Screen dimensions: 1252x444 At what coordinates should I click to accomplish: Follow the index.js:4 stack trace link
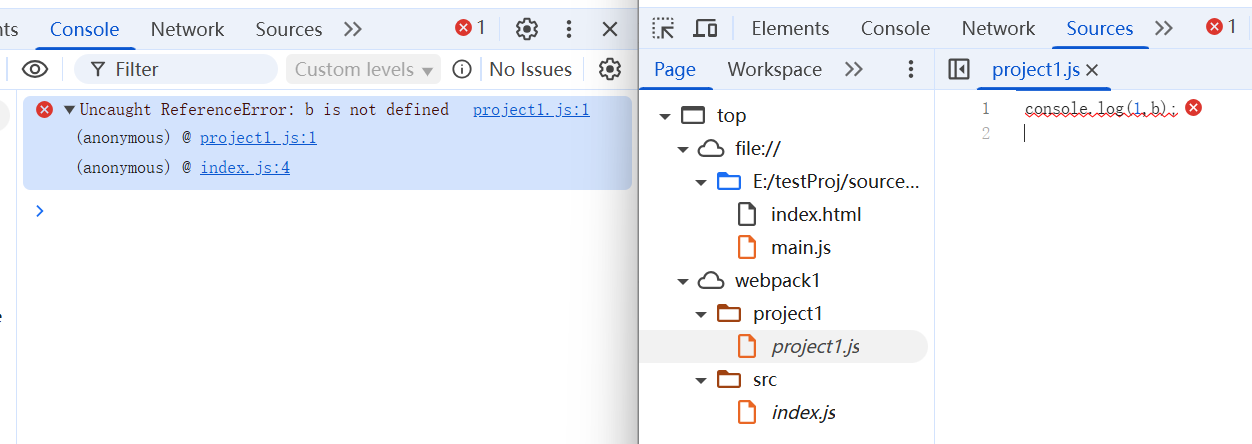point(245,168)
